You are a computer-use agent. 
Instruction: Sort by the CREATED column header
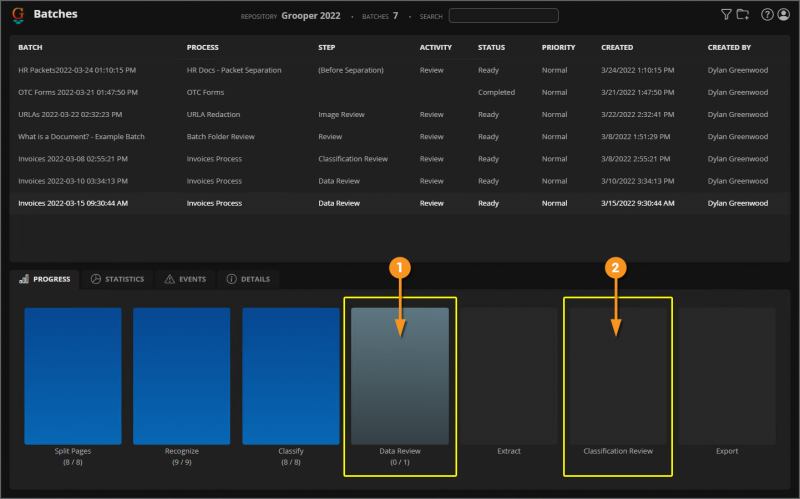(x=617, y=47)
